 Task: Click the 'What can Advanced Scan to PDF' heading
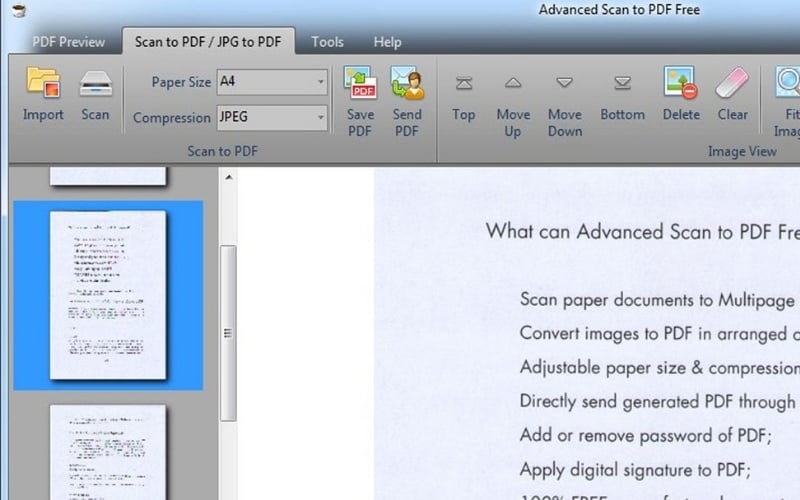coord(643,232)
